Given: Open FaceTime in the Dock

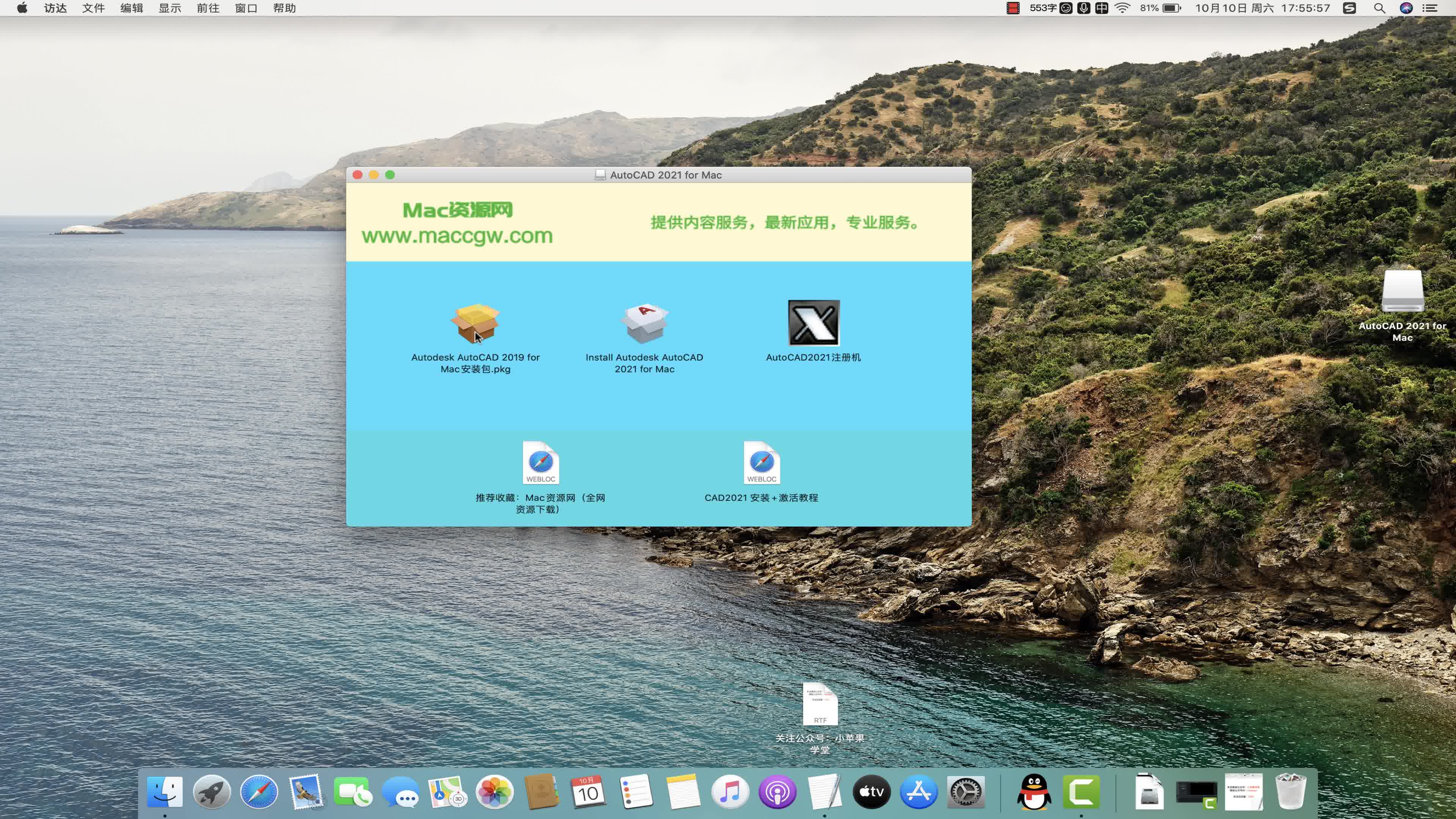Looking at the screenshot, I should (x=353, y=791).
